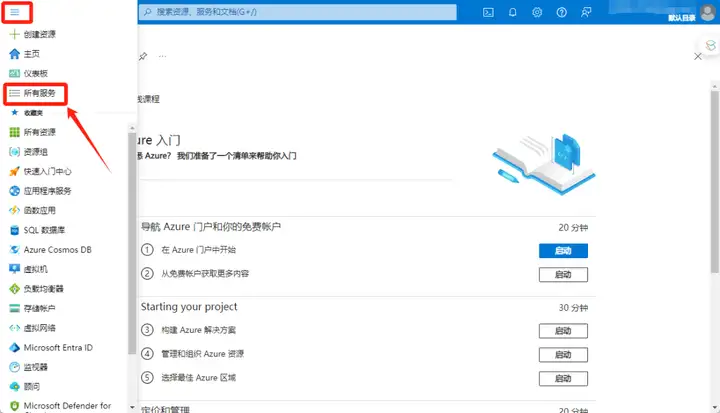Open the 监视器 gauge icon
Viewport: 720px width, 413px height.
(x=15, y=367)
